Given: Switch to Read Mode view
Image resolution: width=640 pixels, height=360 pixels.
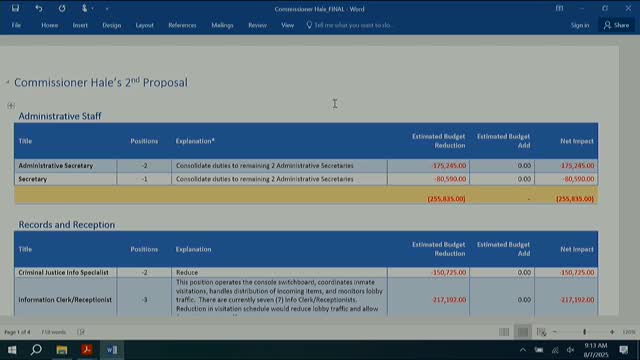Looking at the screenshot, I should point(504,332).
